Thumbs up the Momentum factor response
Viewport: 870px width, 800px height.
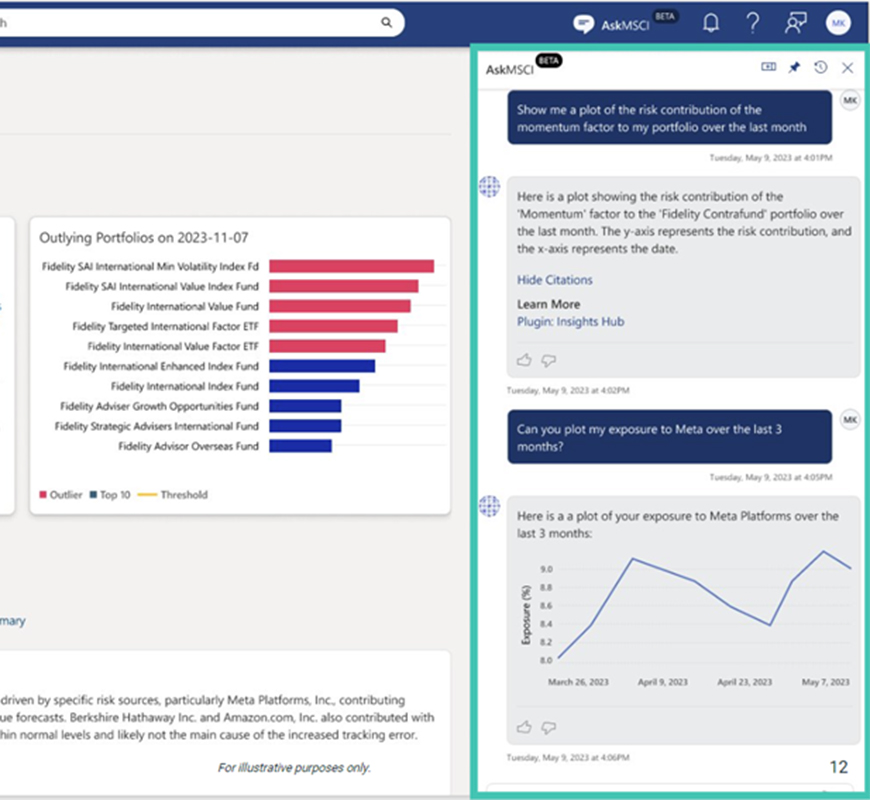point(525,360)
